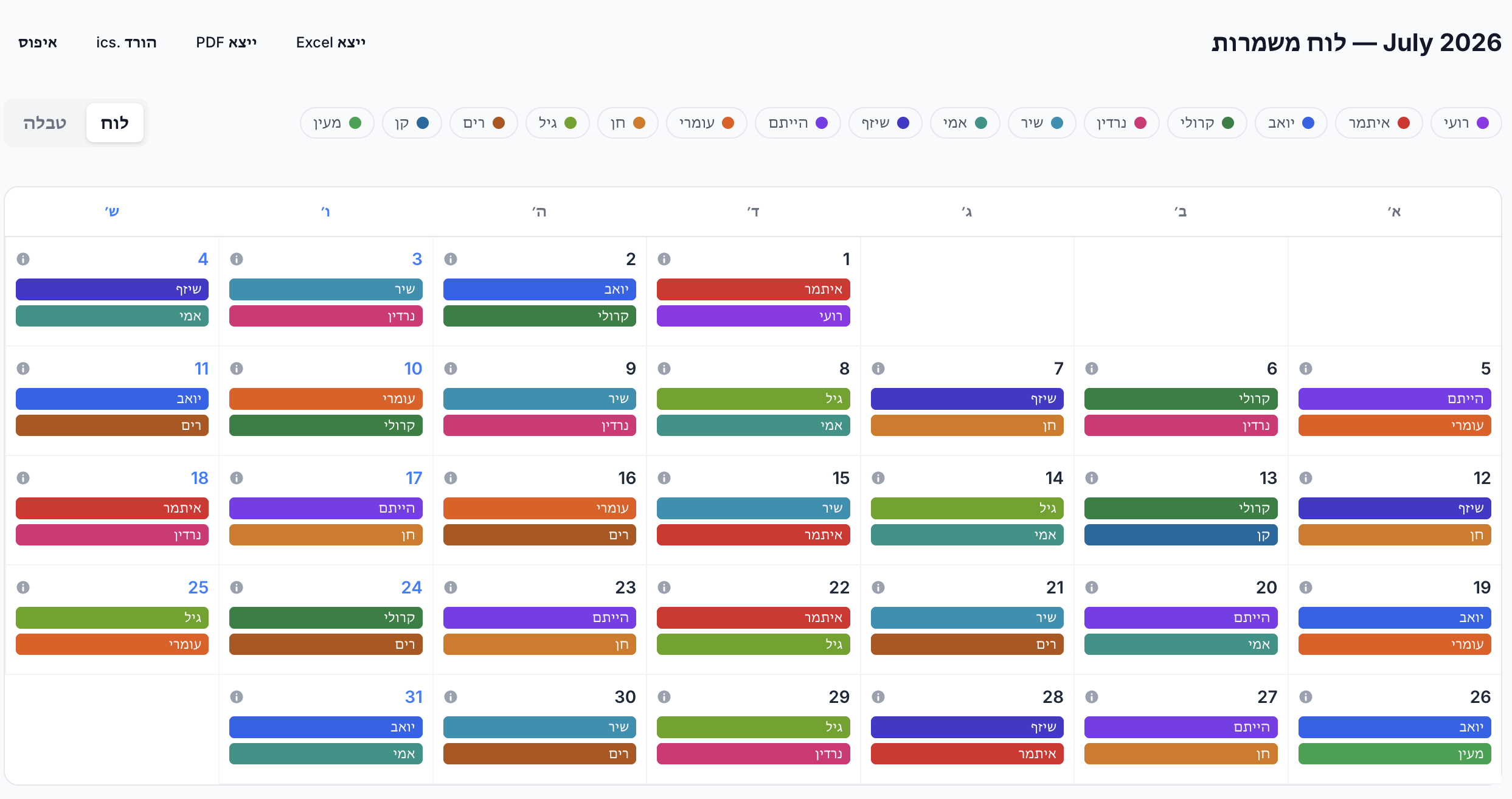Image resolution: width=1512 pixels, height=799 pixels.
Task: Select the קרולי shift bar on July 2
Action: [x=539, y=316]
